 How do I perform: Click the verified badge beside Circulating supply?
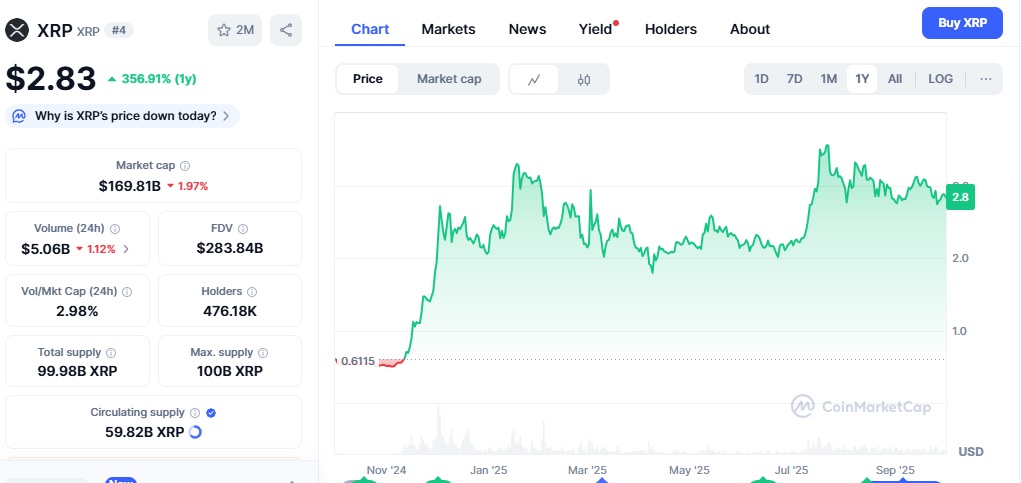pos(211,413)
